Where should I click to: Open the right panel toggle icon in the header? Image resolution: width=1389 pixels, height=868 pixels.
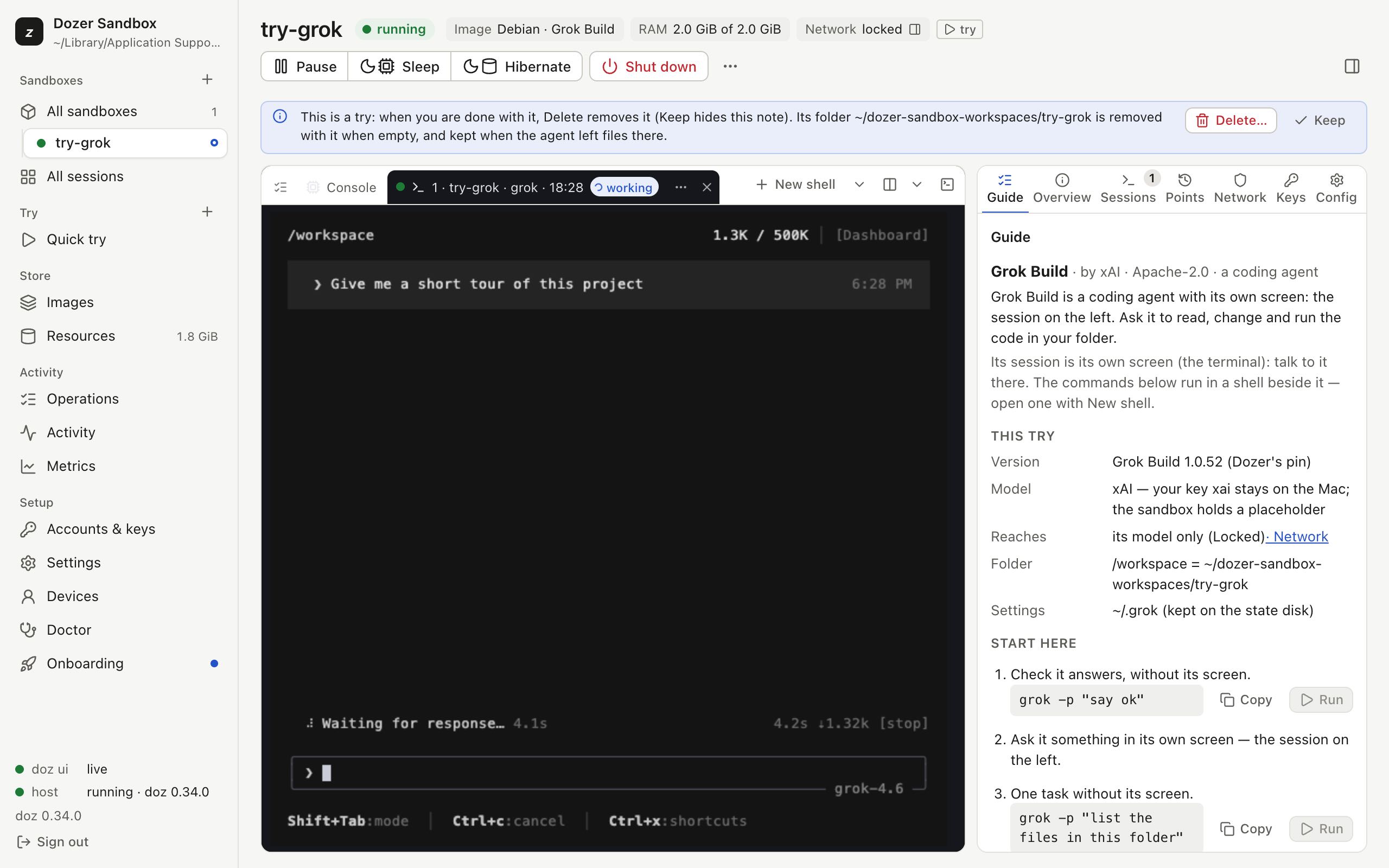(1352, 67)
